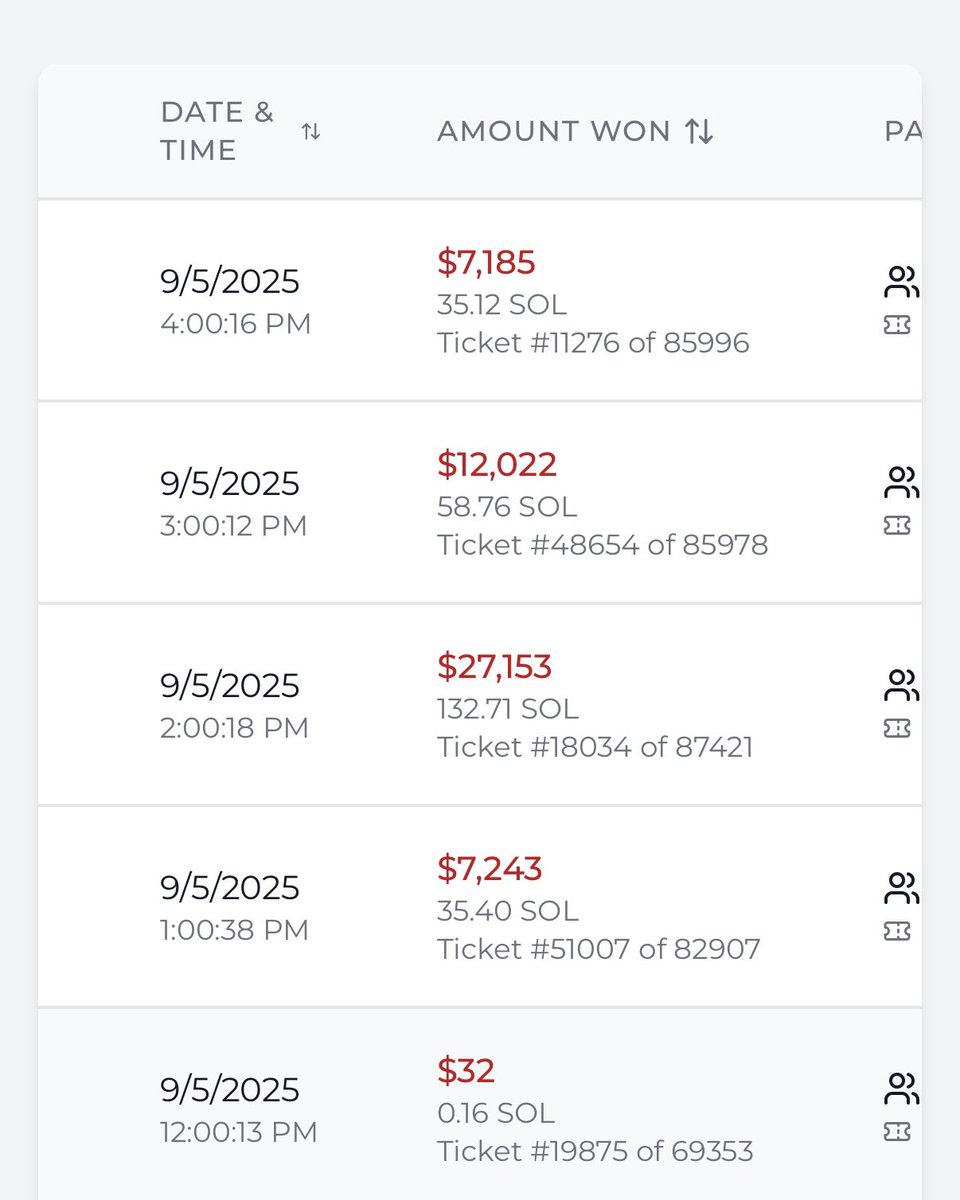Click ticket icon in 2:00:18 PM row

(897, 728)
